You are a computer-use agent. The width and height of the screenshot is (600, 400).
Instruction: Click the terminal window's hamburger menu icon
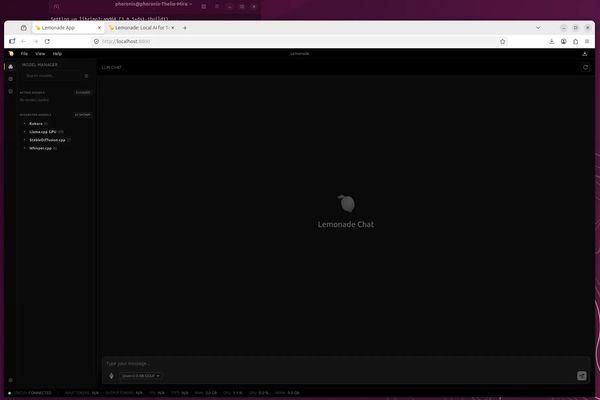(217, 6)
